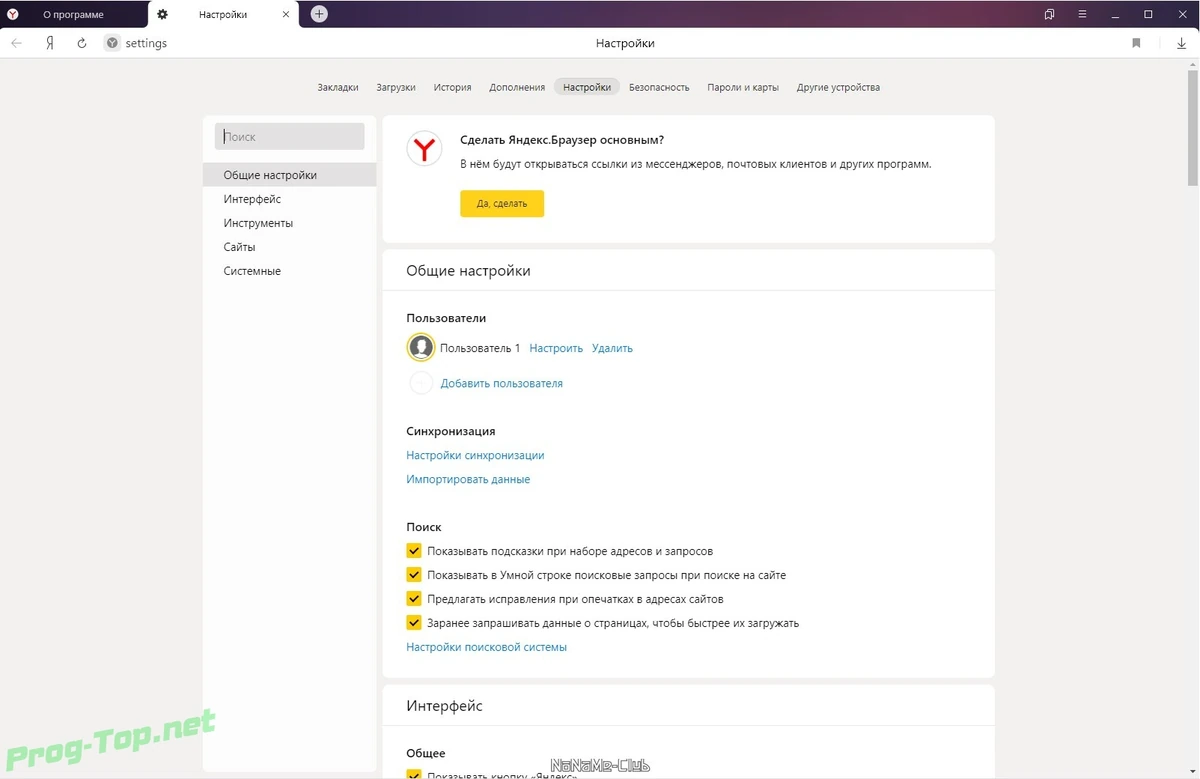This screenshot has height=779, width=1200.
Task: Click the site info icon in address bar
Action: (112, 44)
